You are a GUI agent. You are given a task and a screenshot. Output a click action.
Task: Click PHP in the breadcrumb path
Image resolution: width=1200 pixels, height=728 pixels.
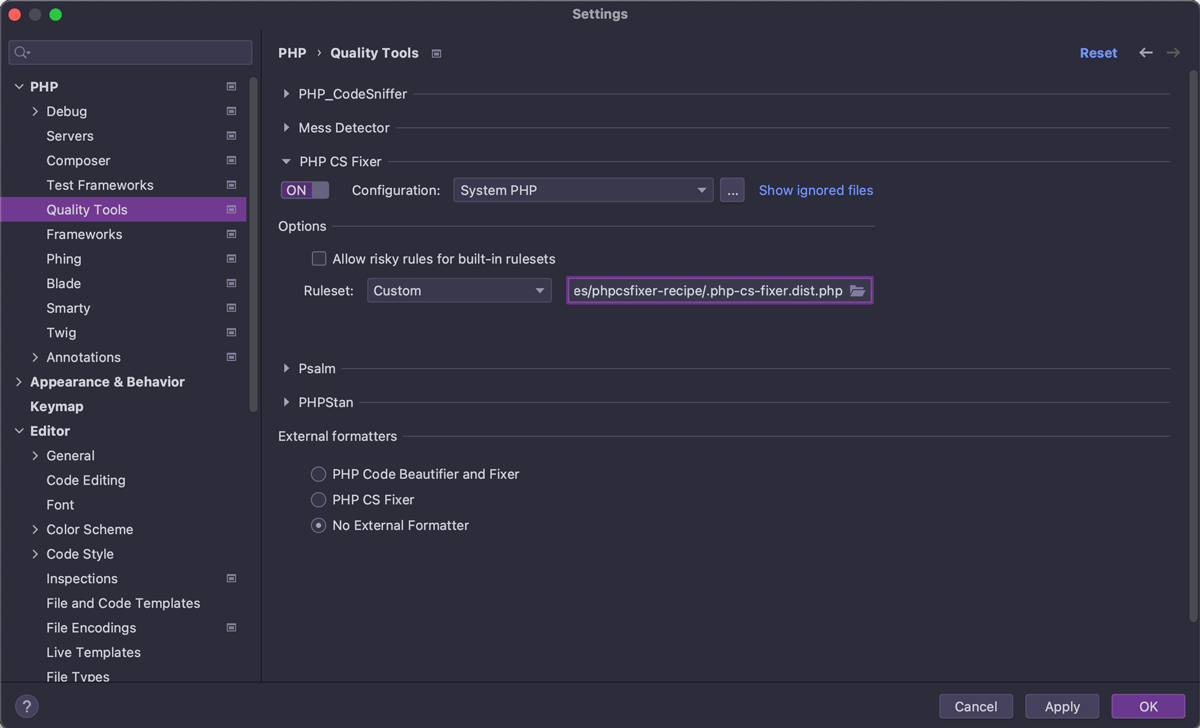tap(292, 53)
